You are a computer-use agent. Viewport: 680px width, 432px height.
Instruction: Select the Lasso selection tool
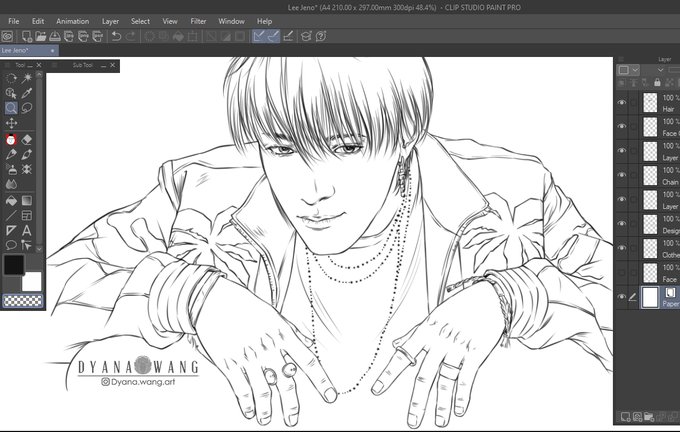[x=27, y=108]
